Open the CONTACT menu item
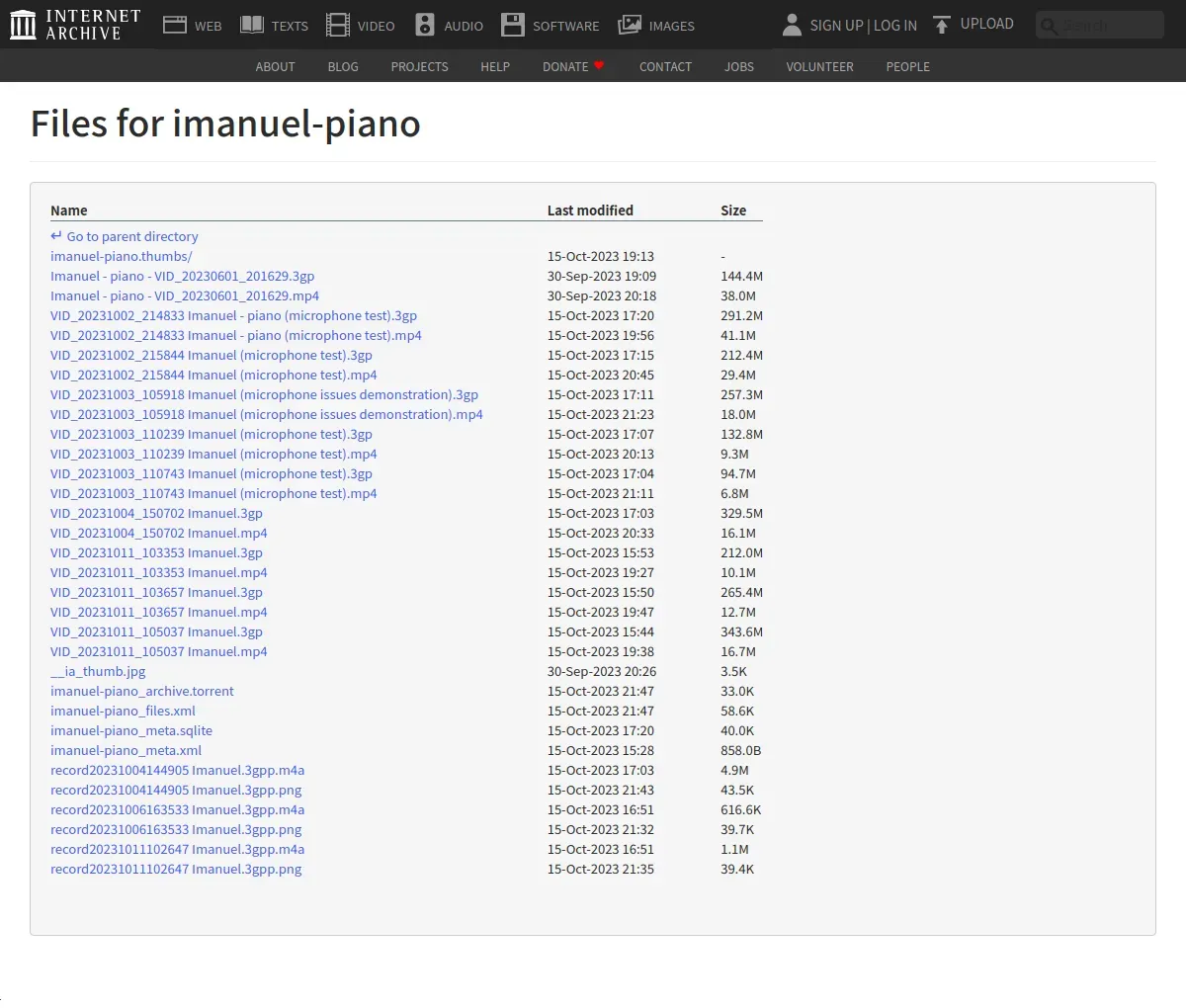Viewport: 1186px width, 1008px height. point(665,66)
